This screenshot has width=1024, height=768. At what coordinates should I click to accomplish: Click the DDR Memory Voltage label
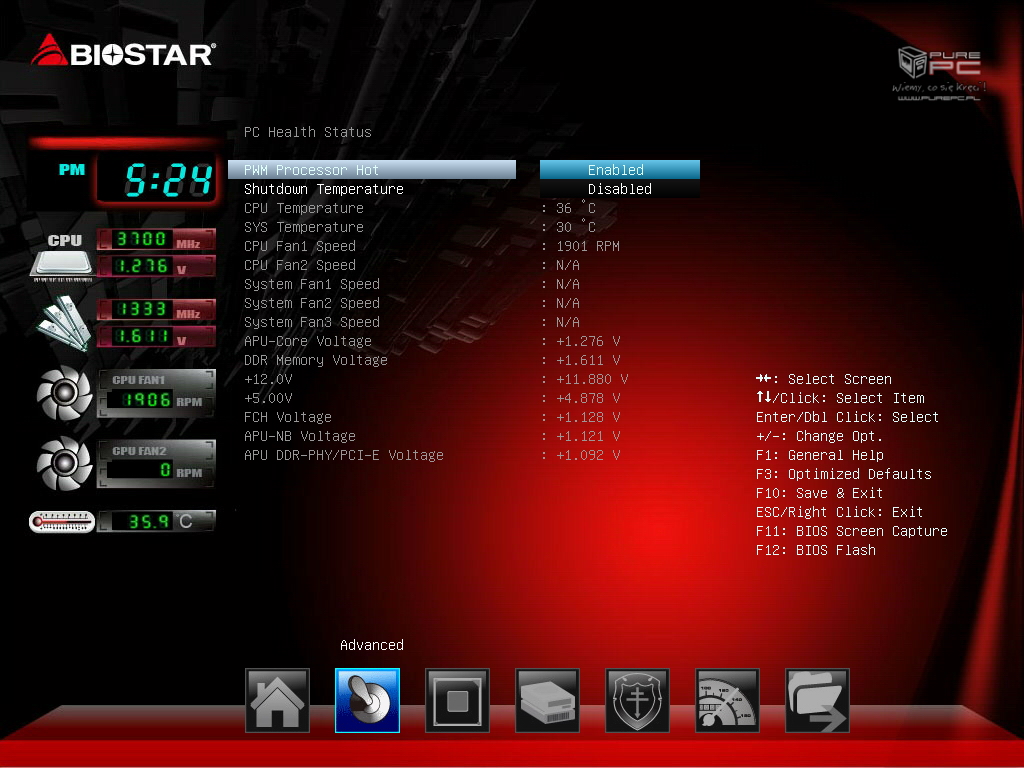tap(315, 360)
